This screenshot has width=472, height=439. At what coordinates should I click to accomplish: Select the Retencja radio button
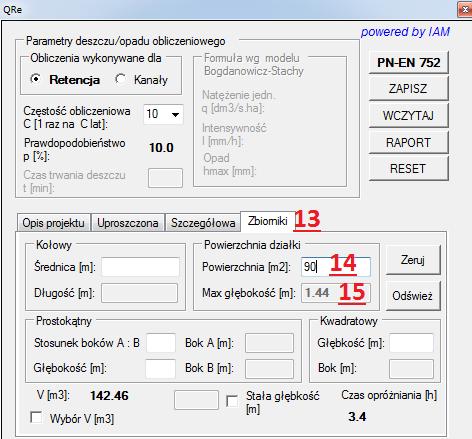pos(36,79)
